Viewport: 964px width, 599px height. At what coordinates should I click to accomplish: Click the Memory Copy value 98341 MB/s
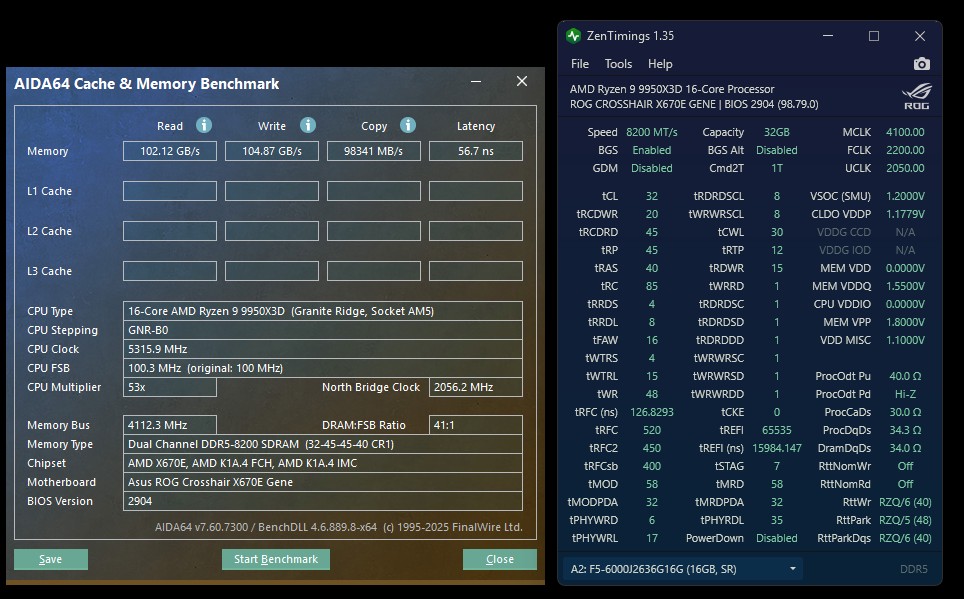(x=374, y=151)
